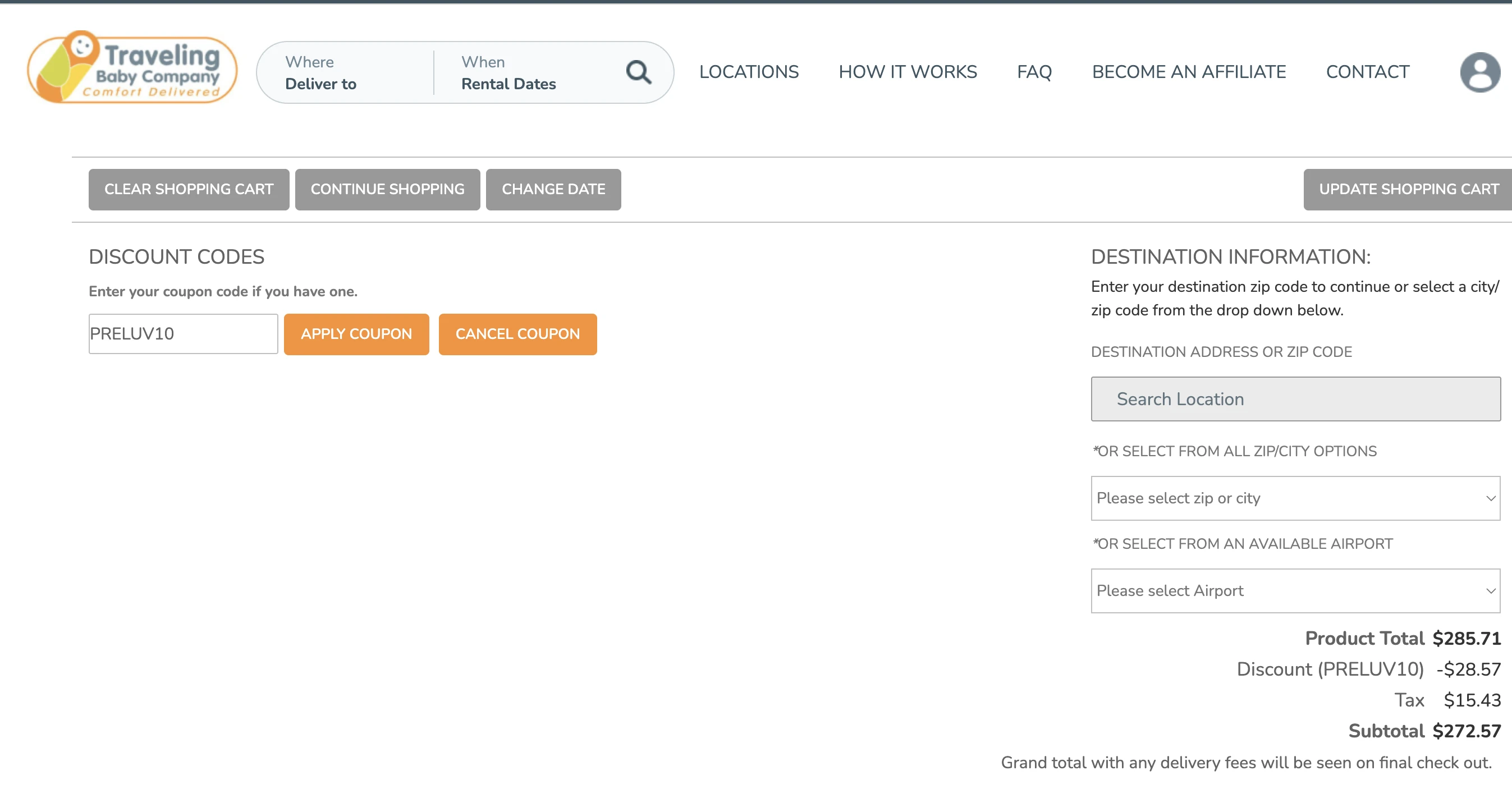This screenshot has width=1512, height=789.
Task: Click the CANCEL COUPON button
Action: (517, 333)
